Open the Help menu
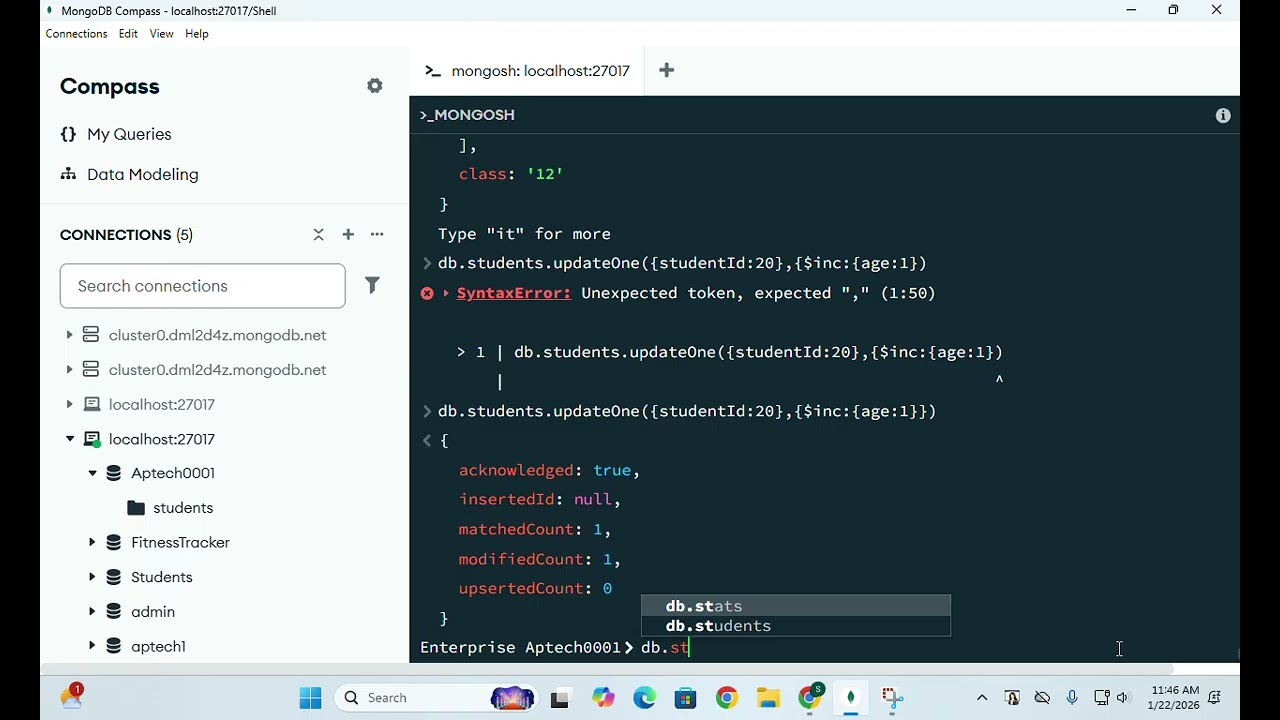This screenshot has width=1280, height=720. pyautogui.click(x=197, y=34)
